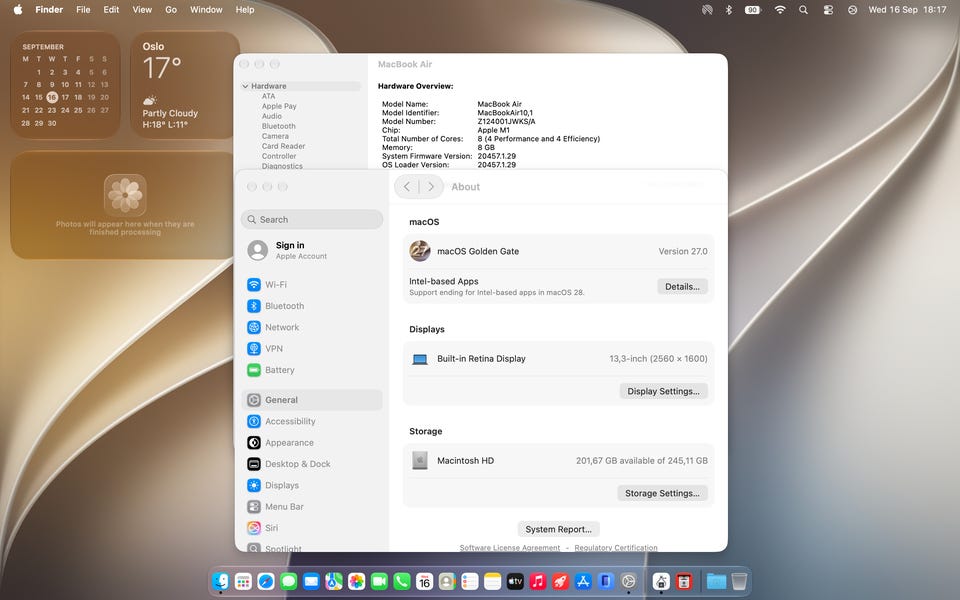Select Apple Pay in System Information sidebar
Image resolution: width=960 pixels, height=600 pixels.
coord(279,106)
